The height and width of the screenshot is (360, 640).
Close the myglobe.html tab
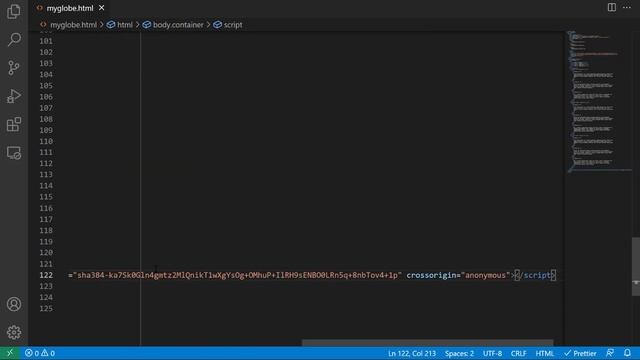pos(102,8)
